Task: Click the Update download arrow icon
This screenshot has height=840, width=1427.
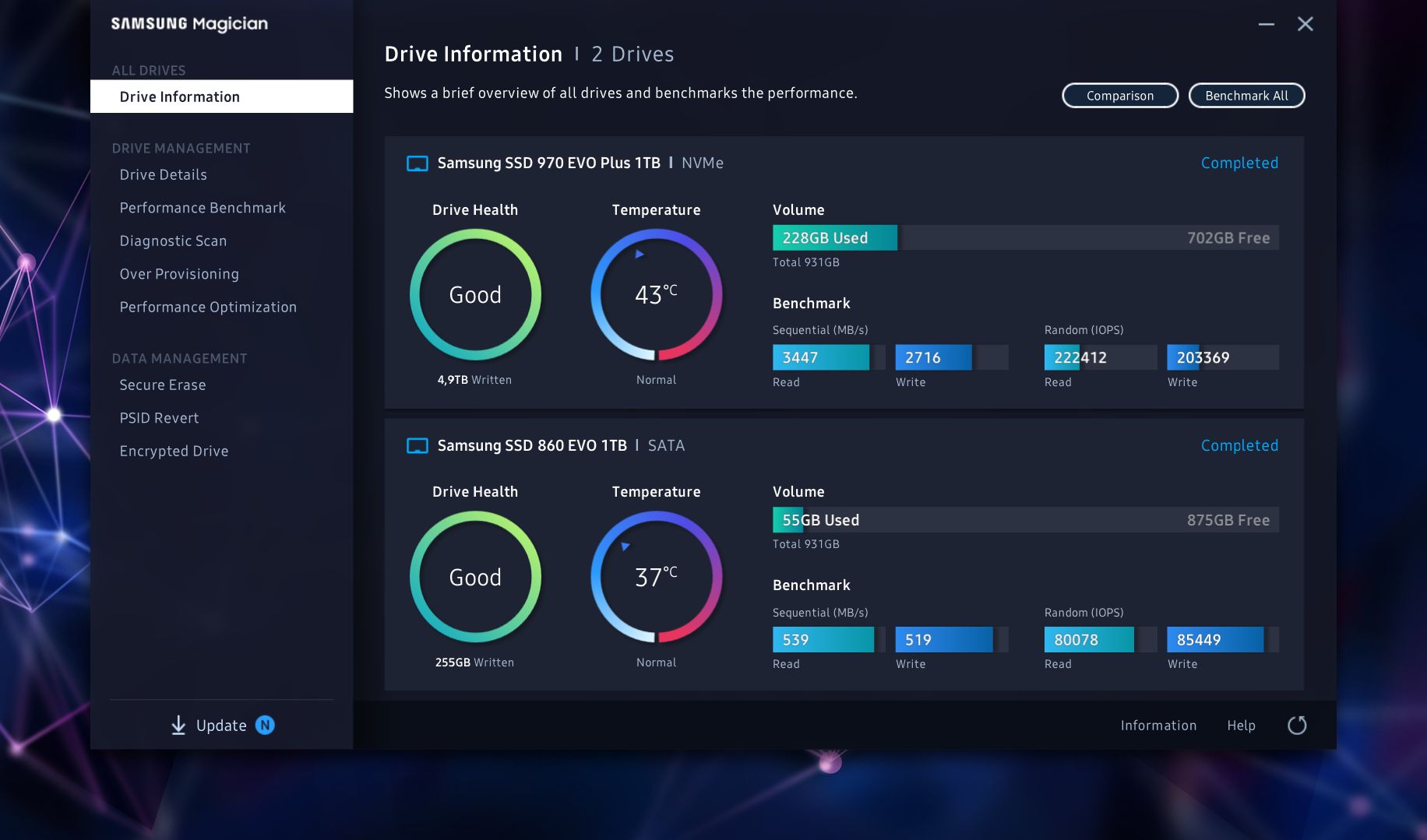Action: click(178, 726)
